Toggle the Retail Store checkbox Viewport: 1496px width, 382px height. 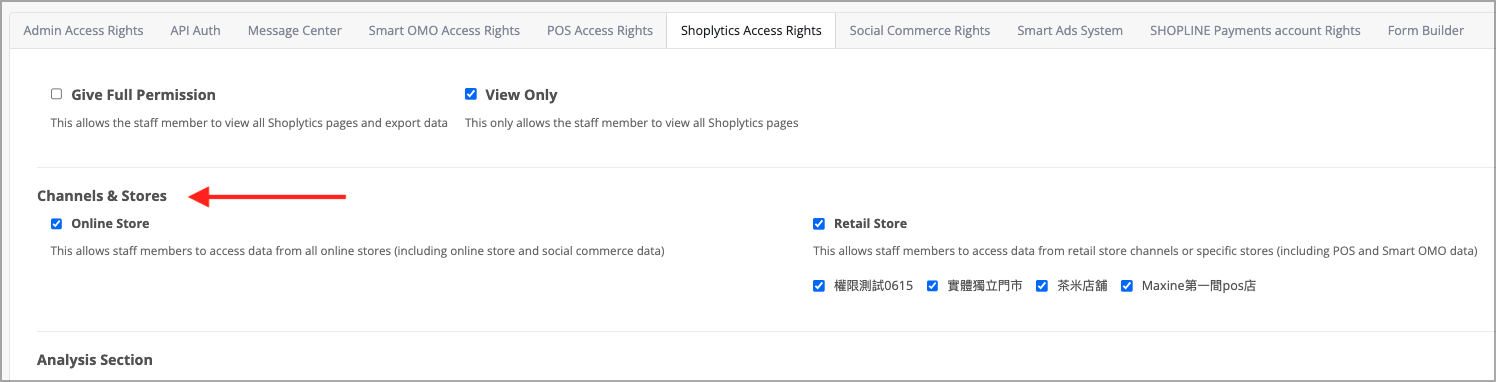coord(819,223)
